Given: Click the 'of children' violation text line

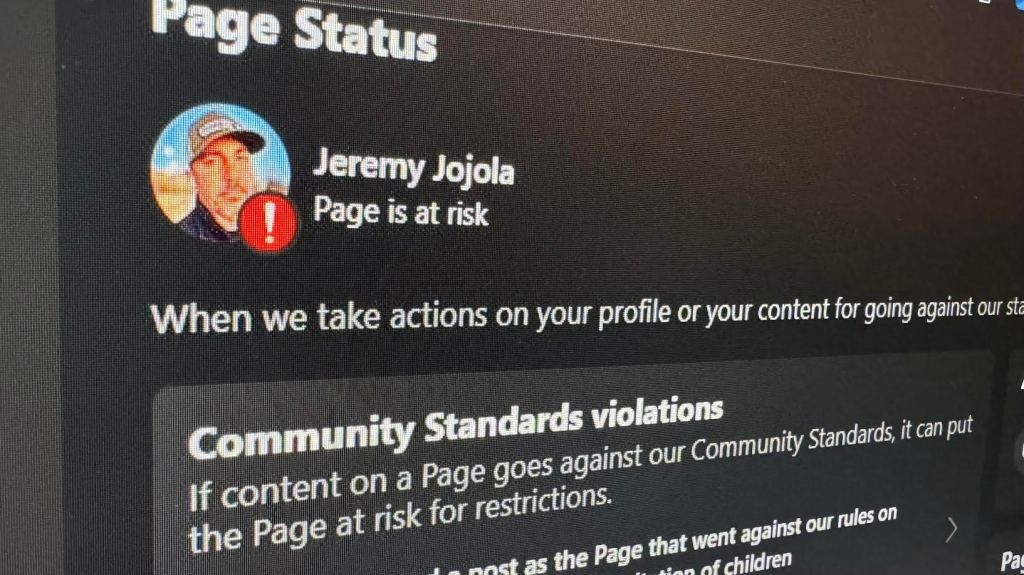Looking at the screenshot, I should click(x=754, y=563).
